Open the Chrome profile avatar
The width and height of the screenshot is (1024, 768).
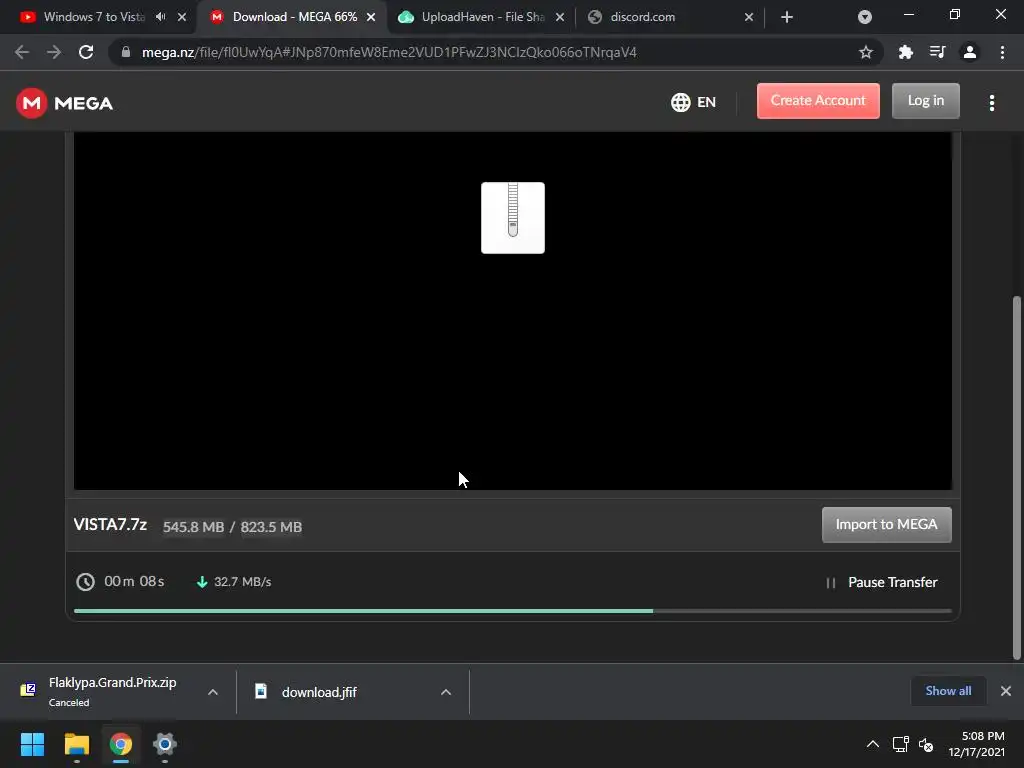click(970, 52)
